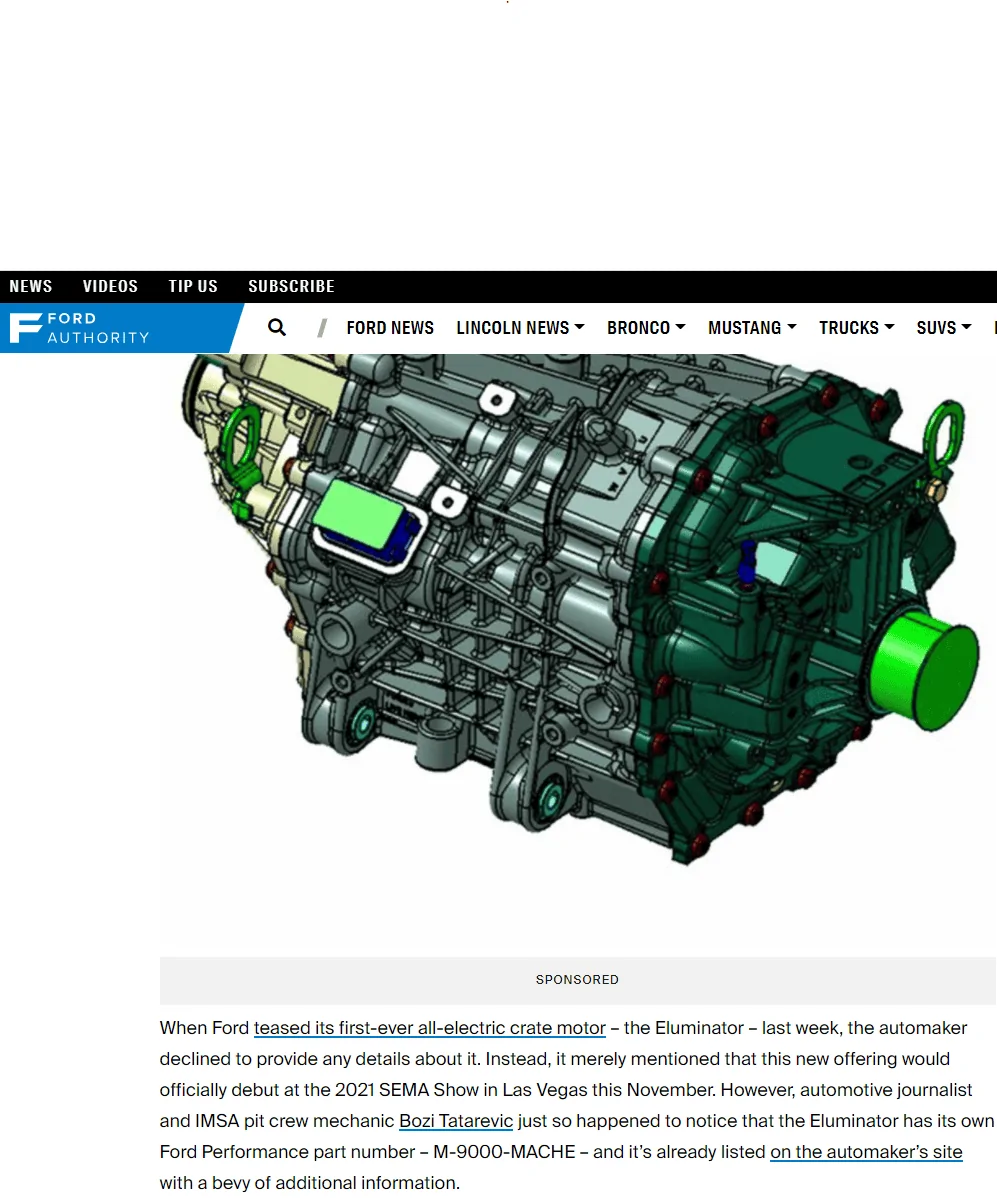The image size is (997, 1198).
Task: Expand the LINCOLN NEWS dropdown
Action: click(x=520, y=328)
